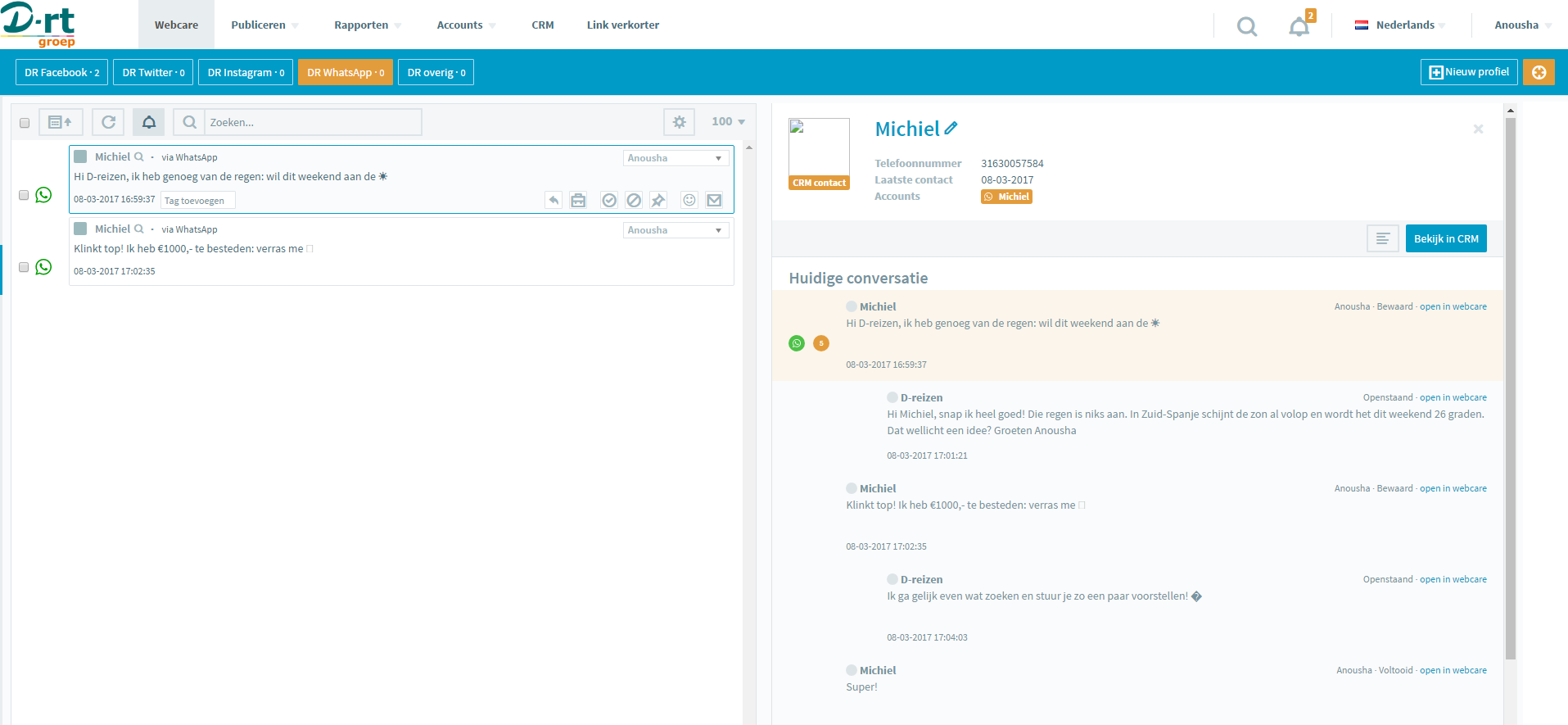Change page size 100 dropdown

click(x=728, y=121)
